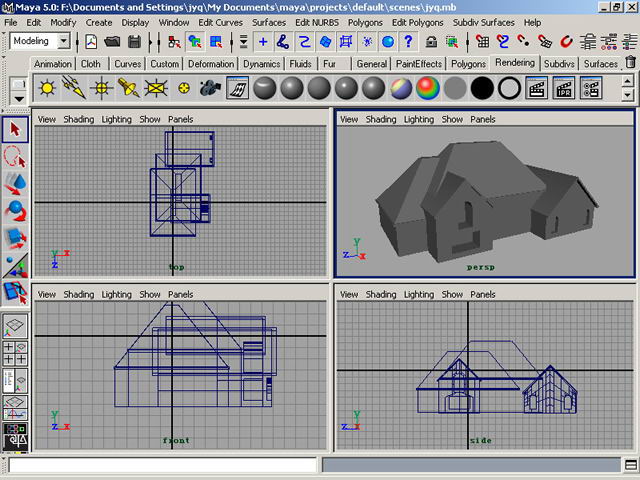Switch to the four-view layout

15,354
